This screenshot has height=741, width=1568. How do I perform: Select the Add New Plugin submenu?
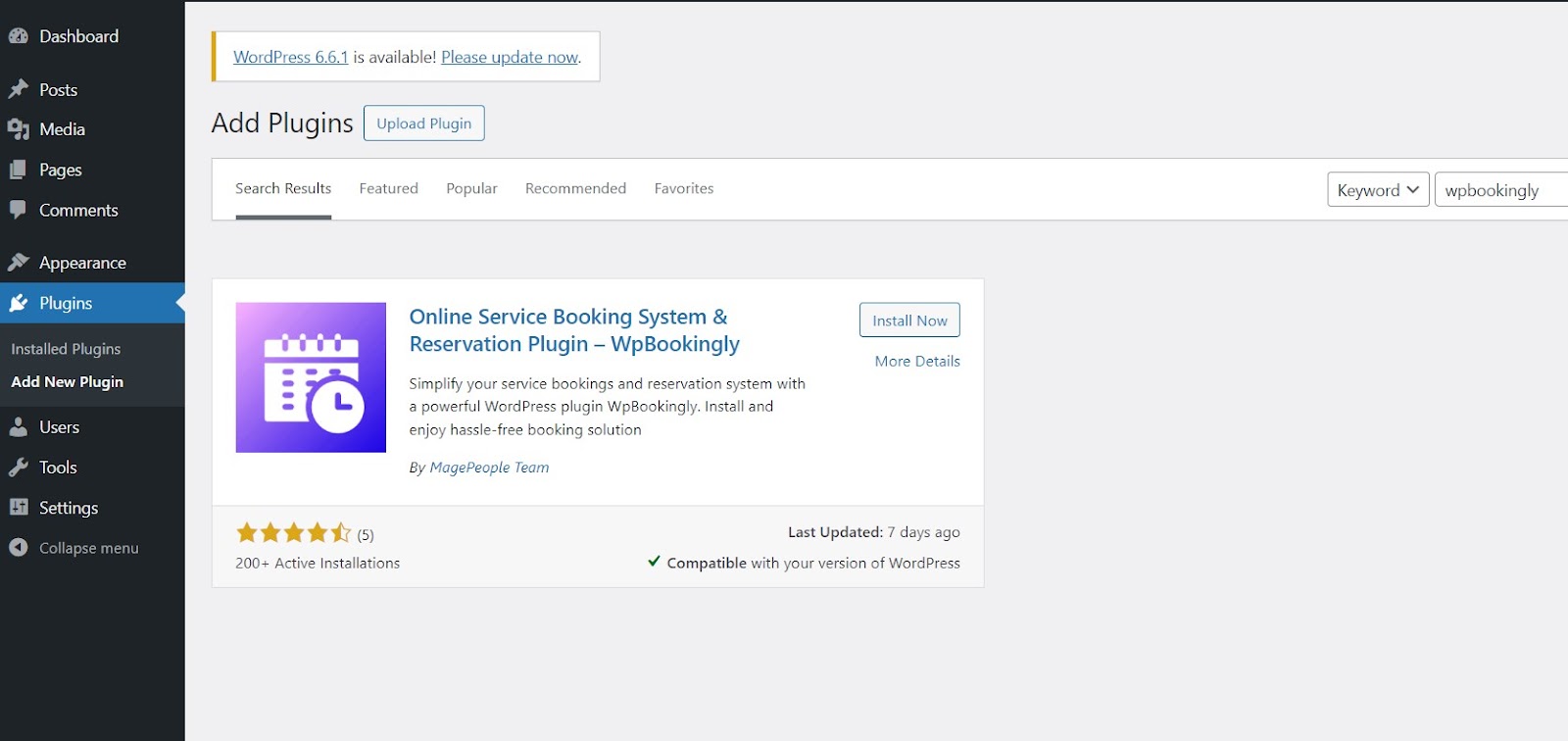point(67,382)
